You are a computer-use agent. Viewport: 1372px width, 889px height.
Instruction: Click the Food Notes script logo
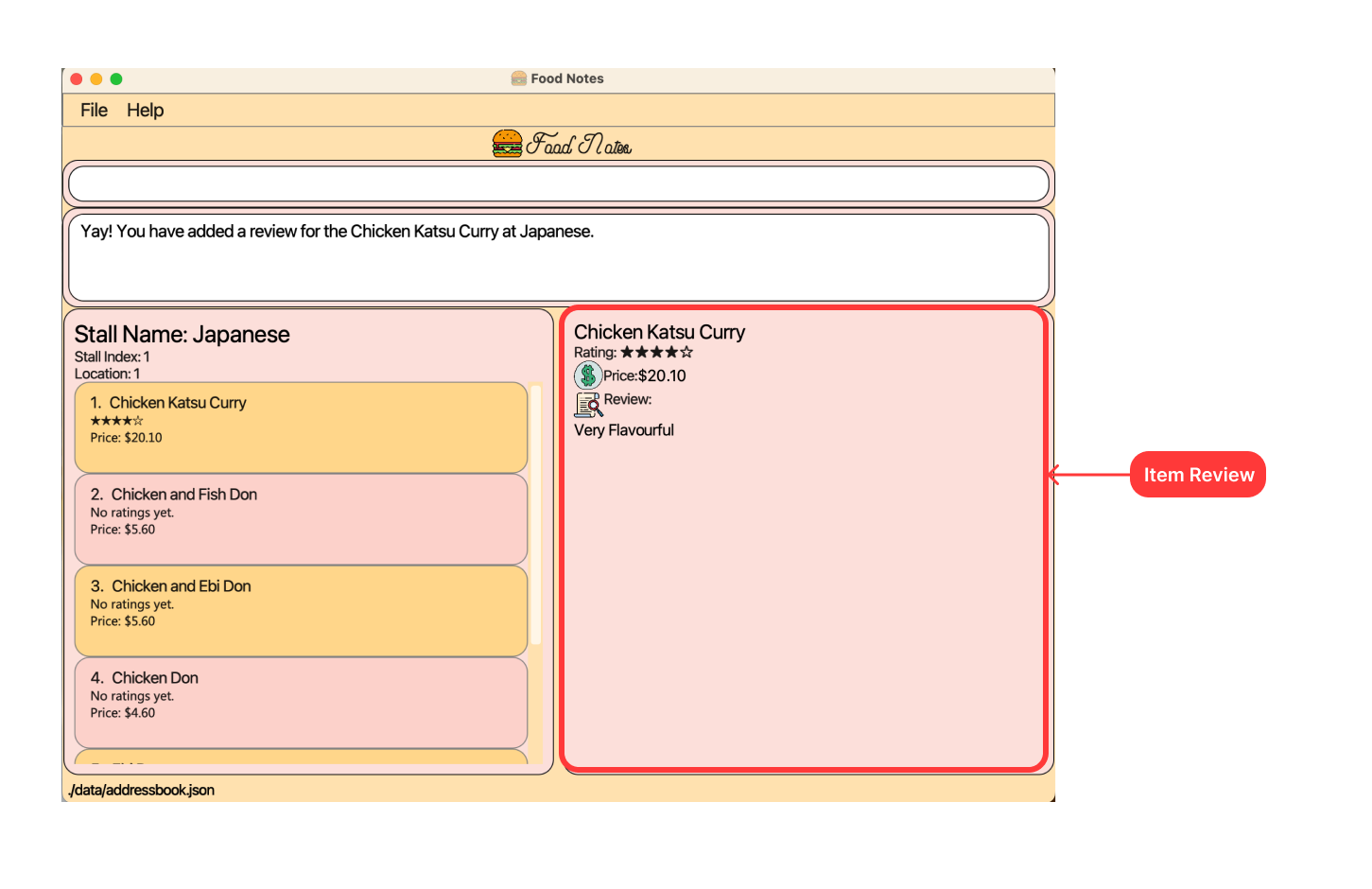tap(579, 144)
